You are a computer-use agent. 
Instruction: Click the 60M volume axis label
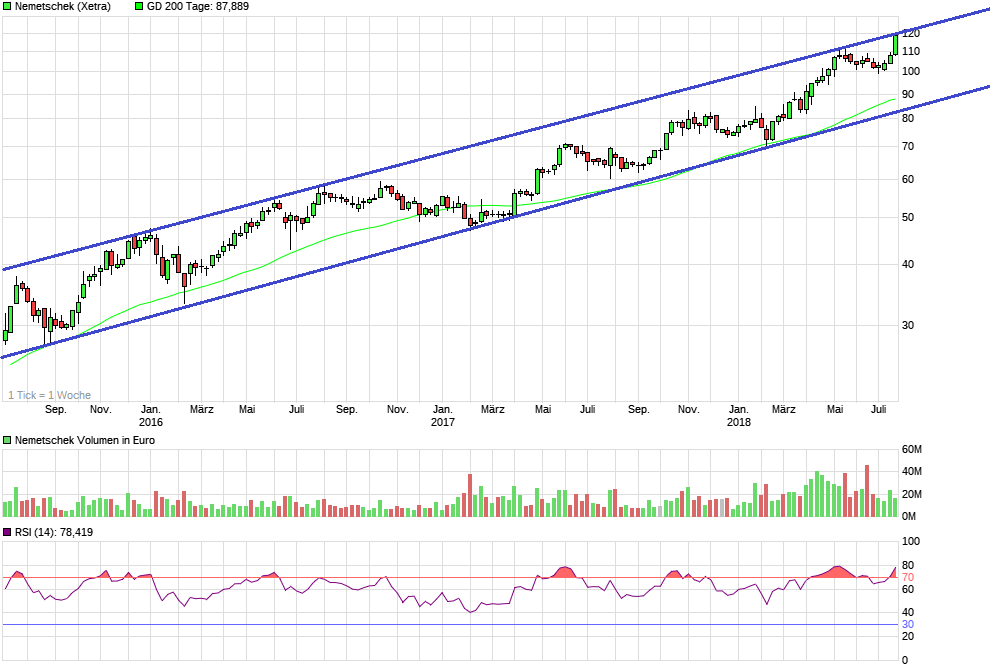[911, 449]
